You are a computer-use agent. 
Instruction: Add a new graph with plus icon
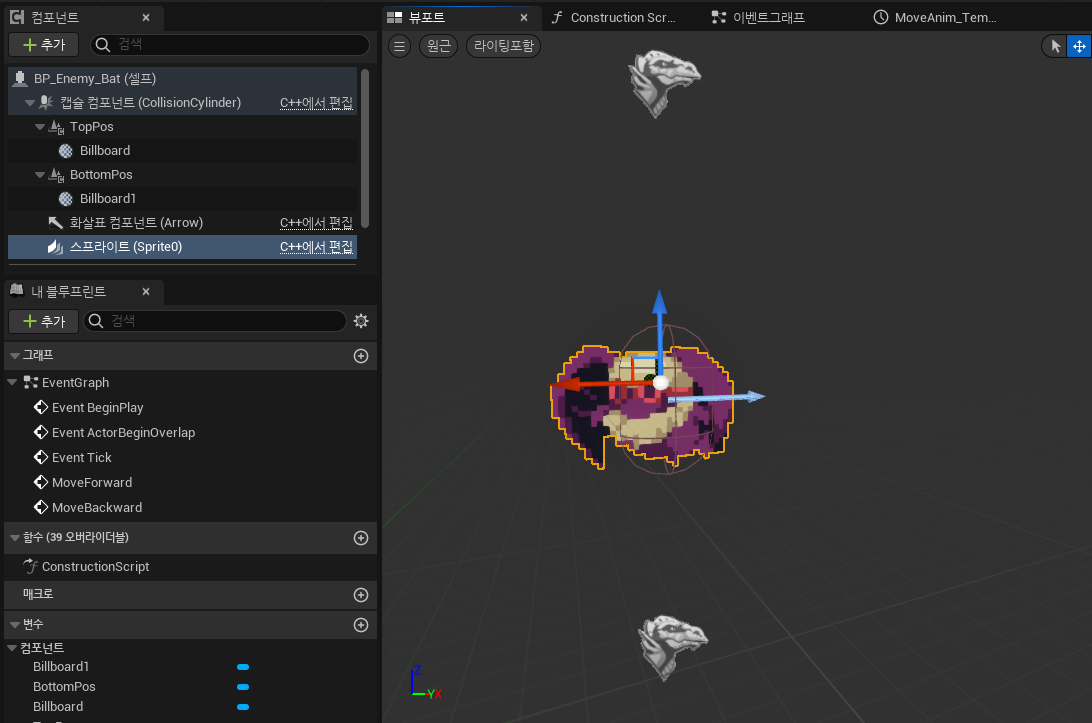pyautogui.click(x=361, y=356)
